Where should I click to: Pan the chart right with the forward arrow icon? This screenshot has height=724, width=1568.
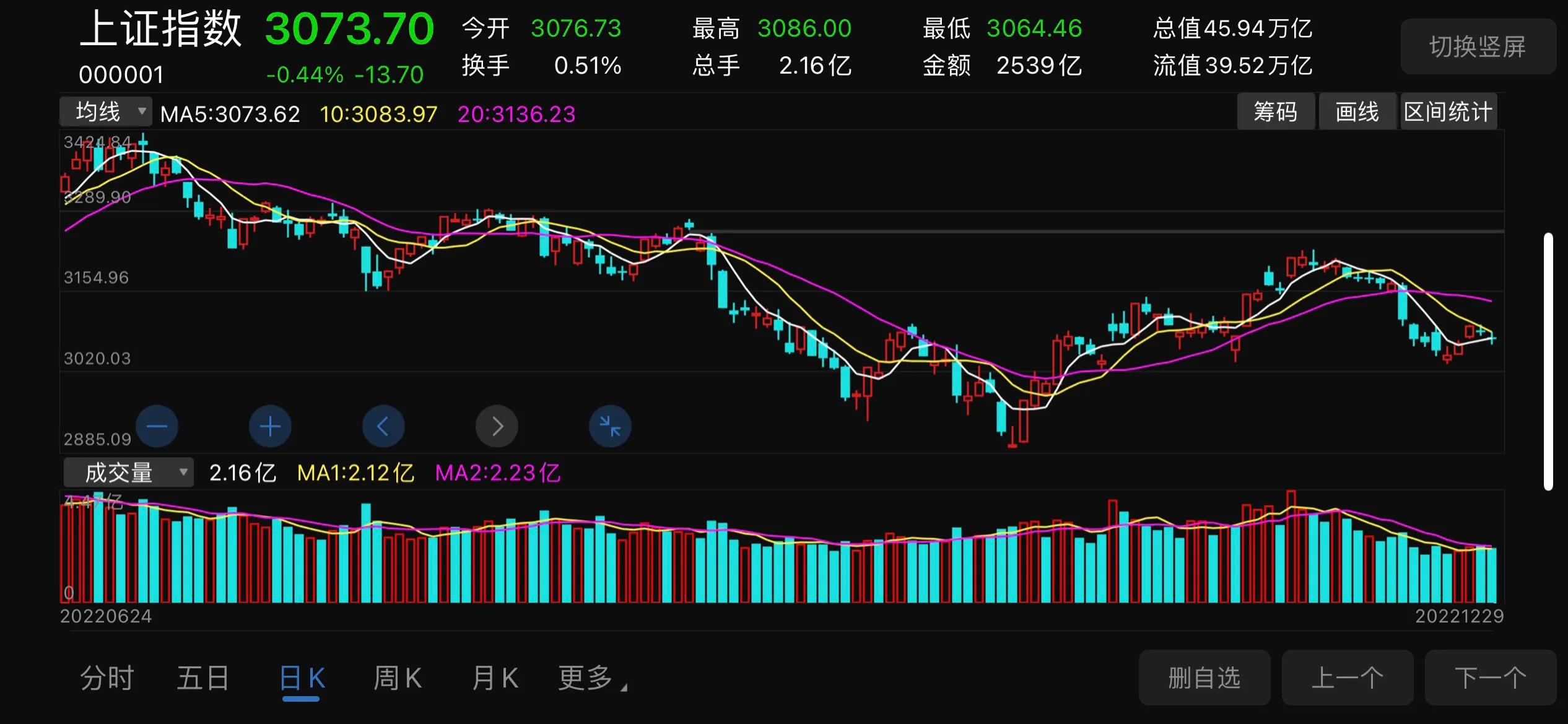point(496,426)
